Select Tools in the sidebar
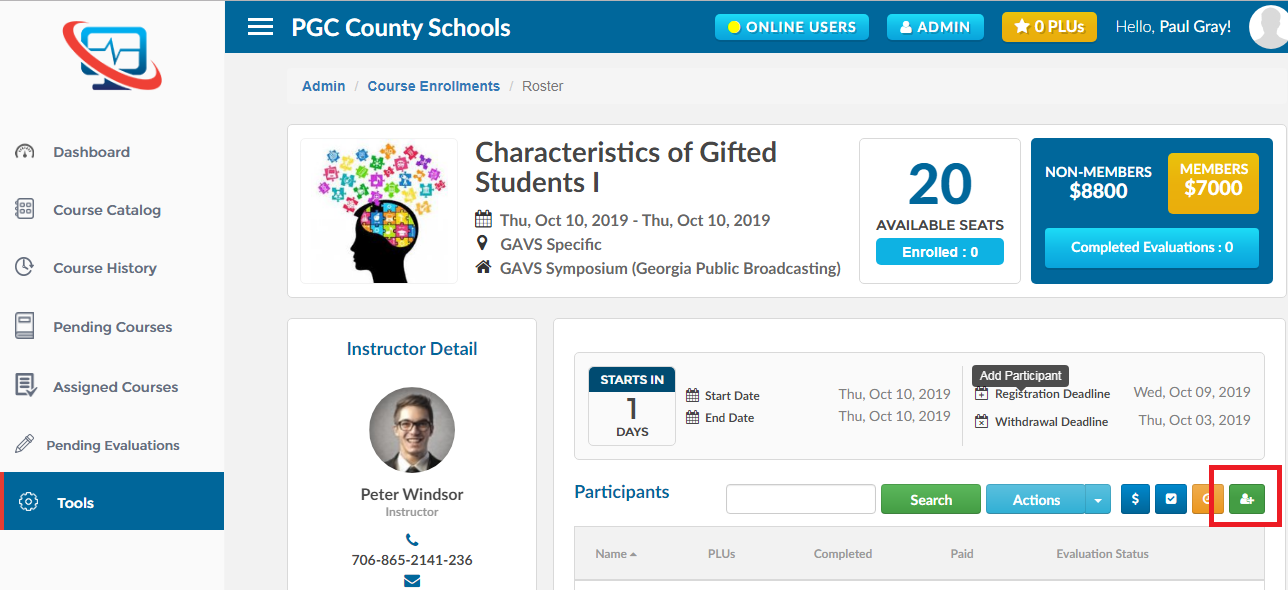The image size is (1288, 593). pos(75,503)
